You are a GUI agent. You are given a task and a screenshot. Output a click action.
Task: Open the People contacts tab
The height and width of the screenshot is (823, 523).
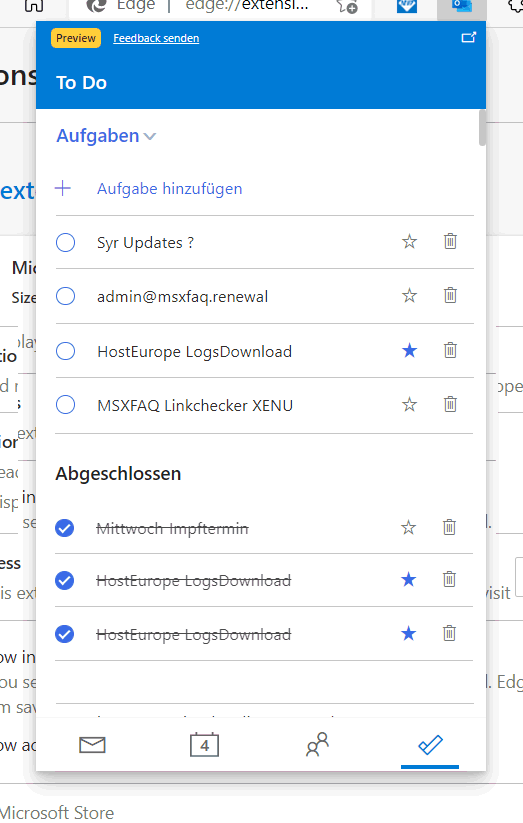pyautogui.click(x=317, y=744)
